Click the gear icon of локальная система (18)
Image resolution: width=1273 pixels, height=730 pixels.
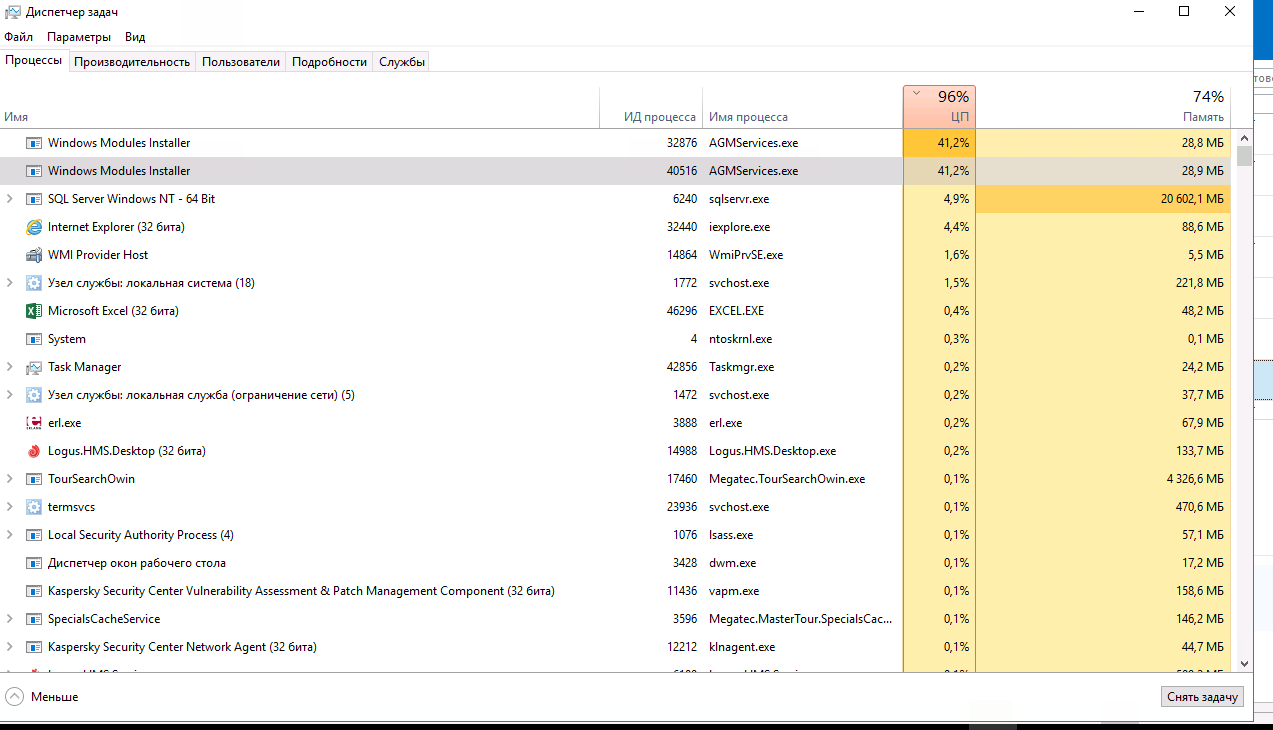coord(34,283)
